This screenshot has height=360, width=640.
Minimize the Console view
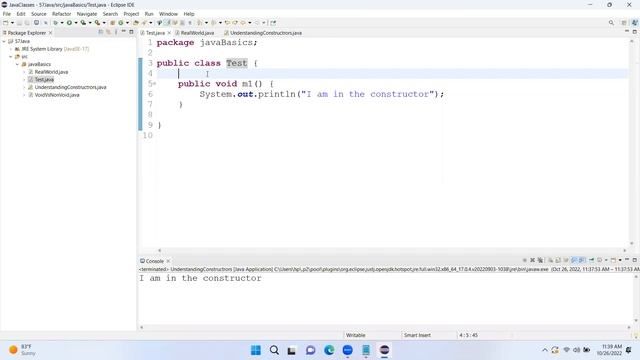627,260
